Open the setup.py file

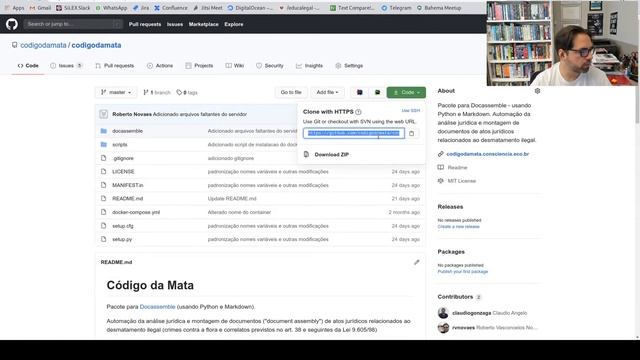point(122,240)
